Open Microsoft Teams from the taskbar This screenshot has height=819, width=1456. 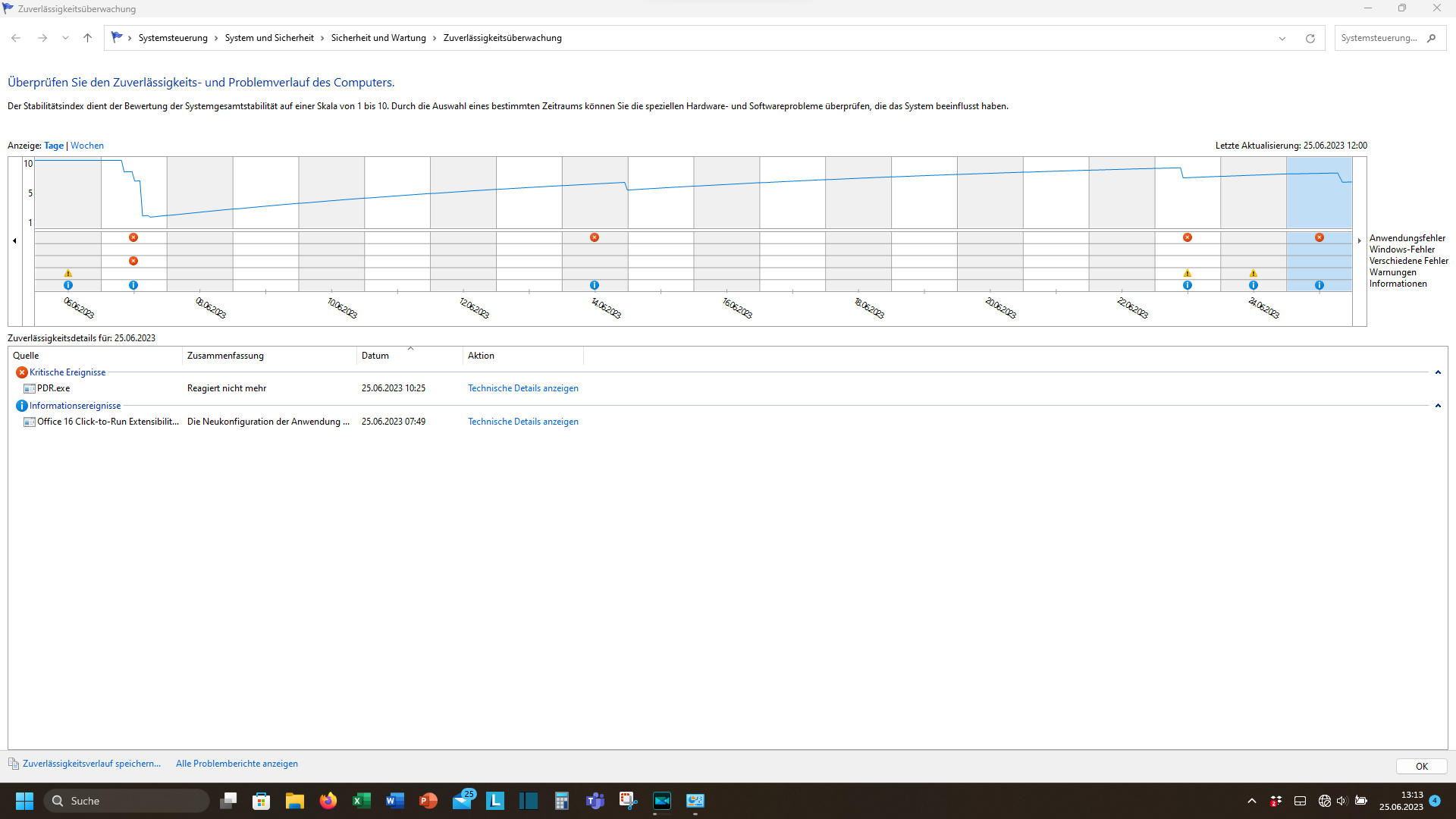point(595,801)
